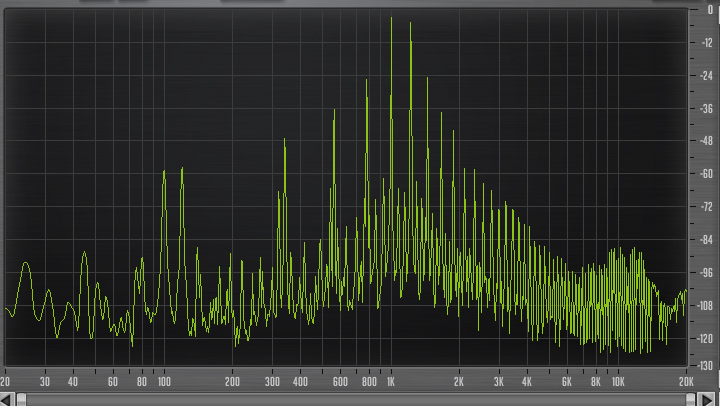Click the 10K frequency axis label
The height and width of the screenshot is (406, 720).
[618, 382]
